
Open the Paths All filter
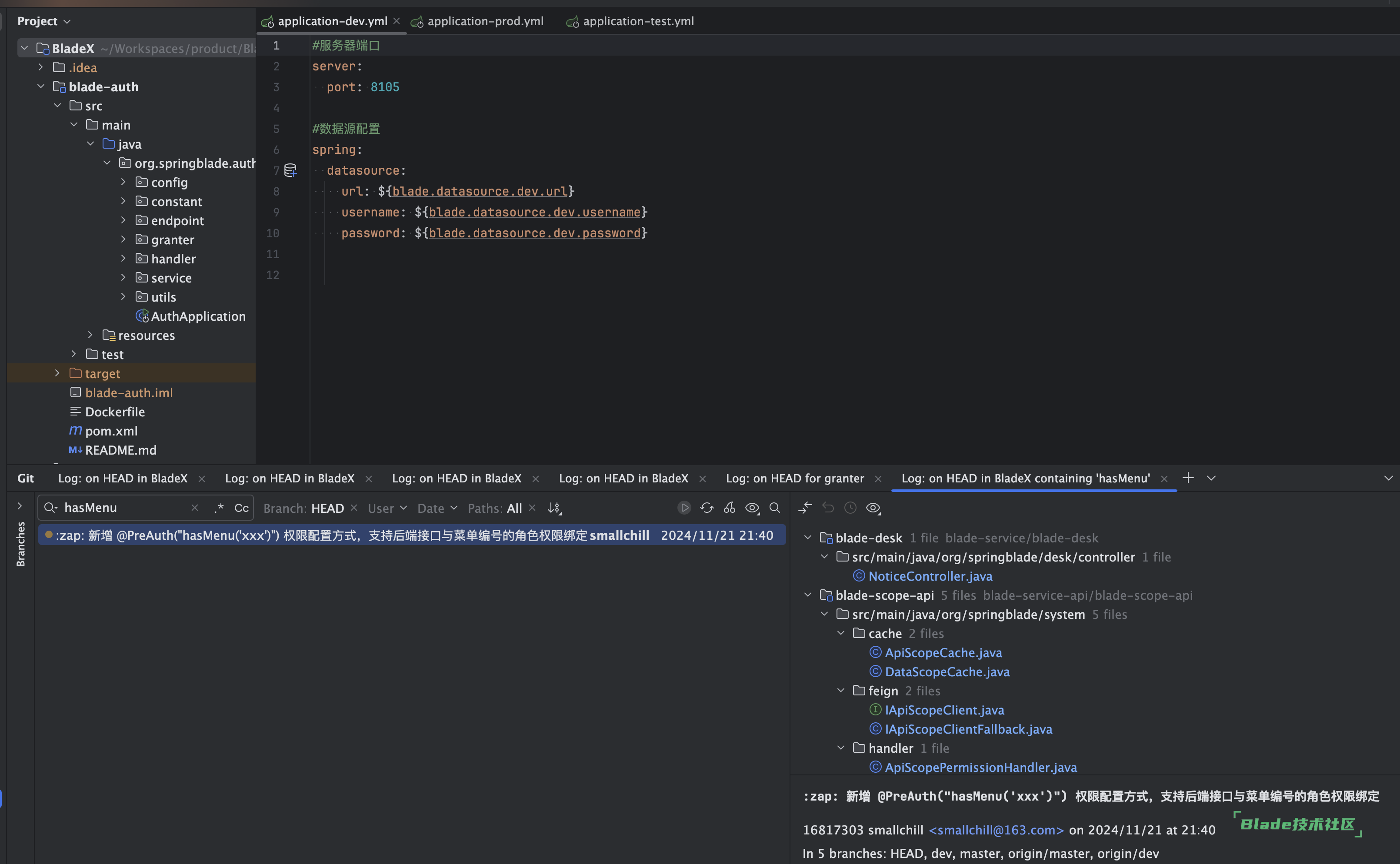[x=494, y=508]
